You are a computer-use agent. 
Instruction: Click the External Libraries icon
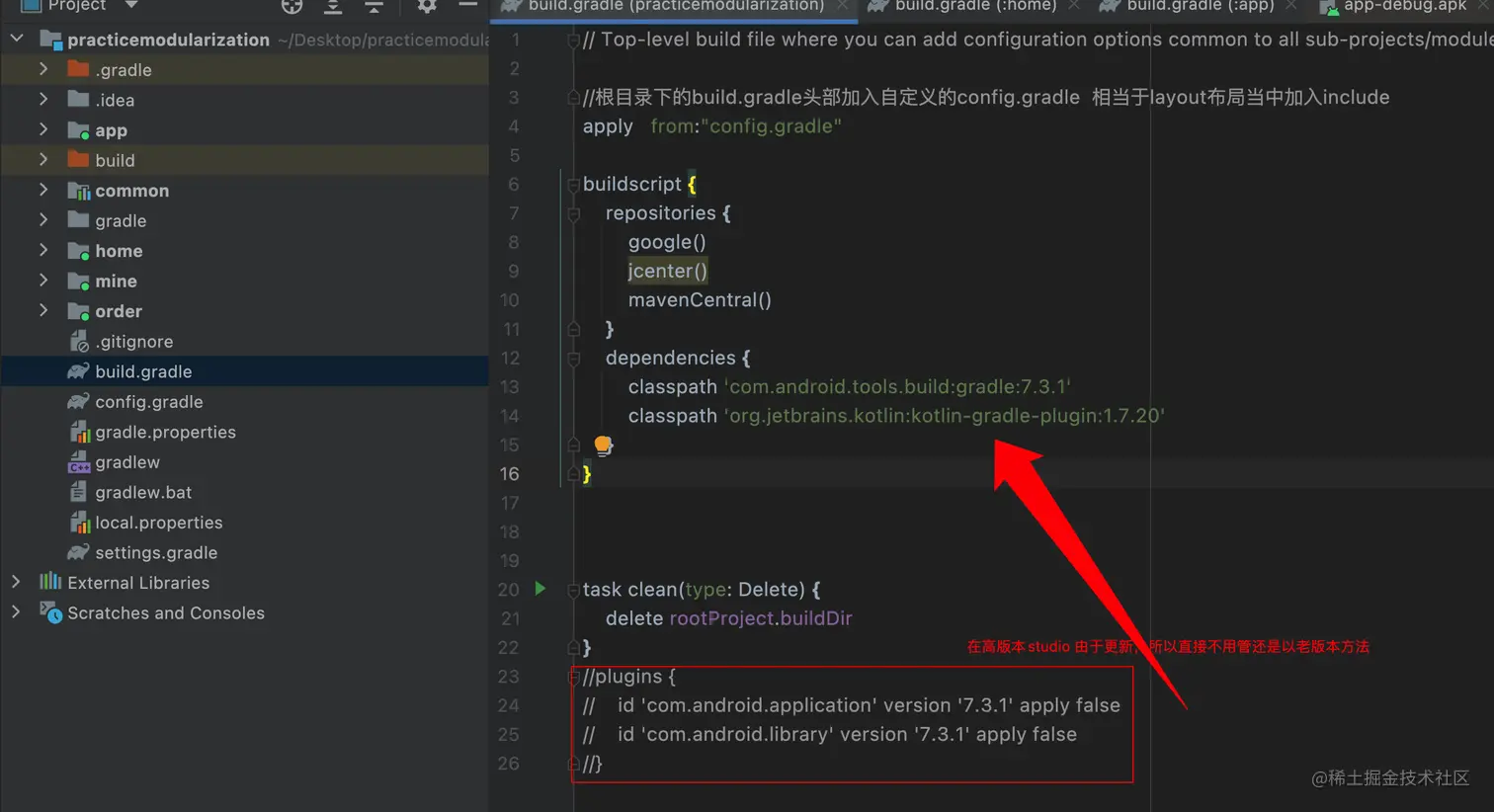point(50,582)
